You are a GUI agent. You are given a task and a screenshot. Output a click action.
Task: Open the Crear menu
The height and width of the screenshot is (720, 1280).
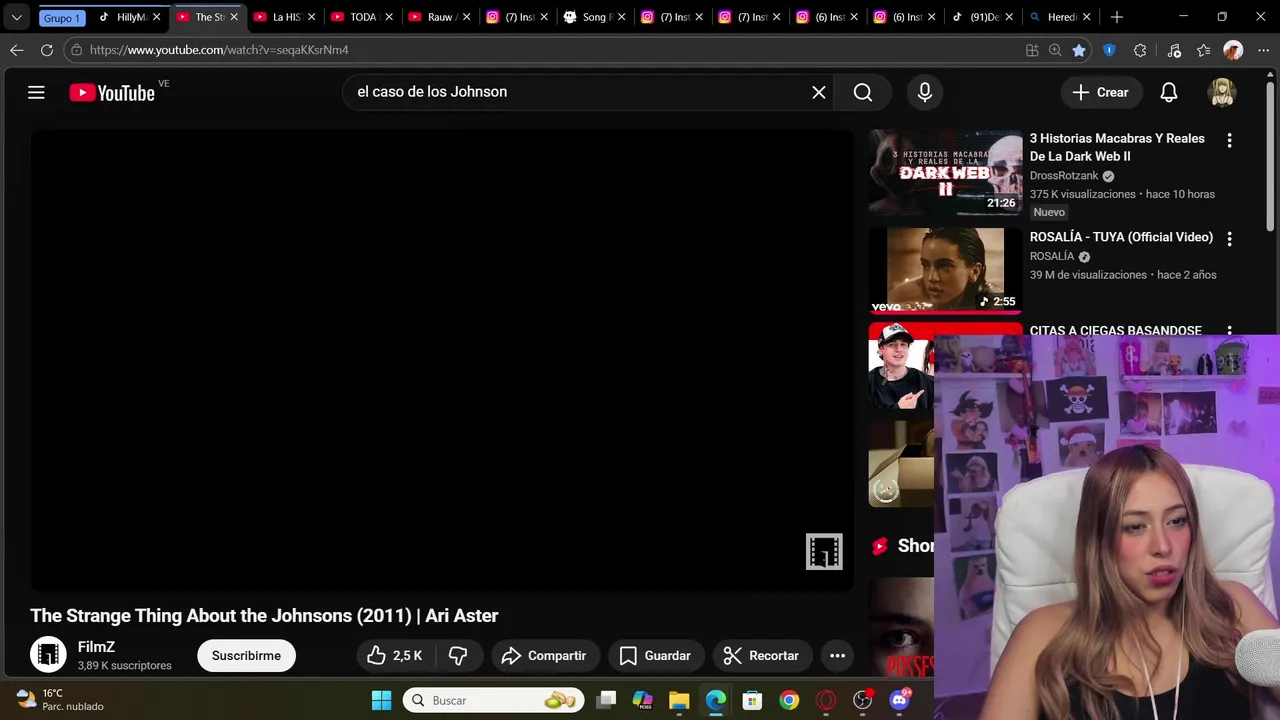[x=1101, y=92]
